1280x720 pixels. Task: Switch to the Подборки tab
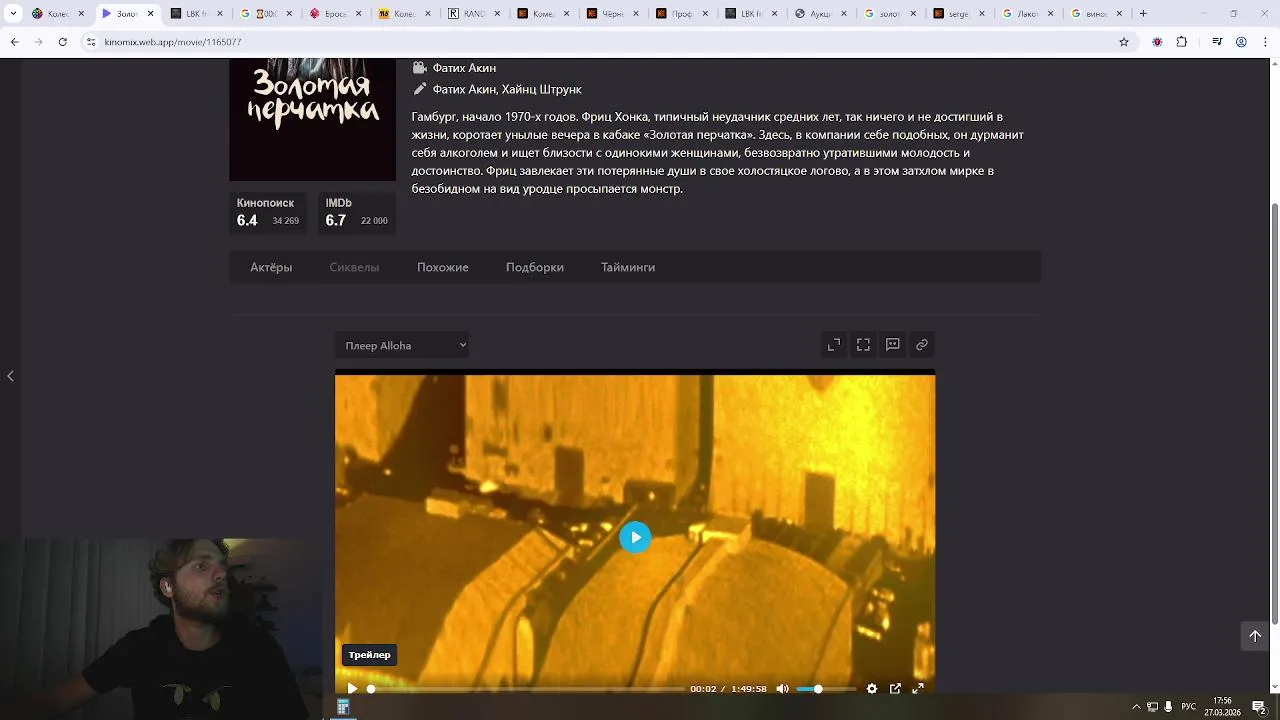(x=535, y=267)
